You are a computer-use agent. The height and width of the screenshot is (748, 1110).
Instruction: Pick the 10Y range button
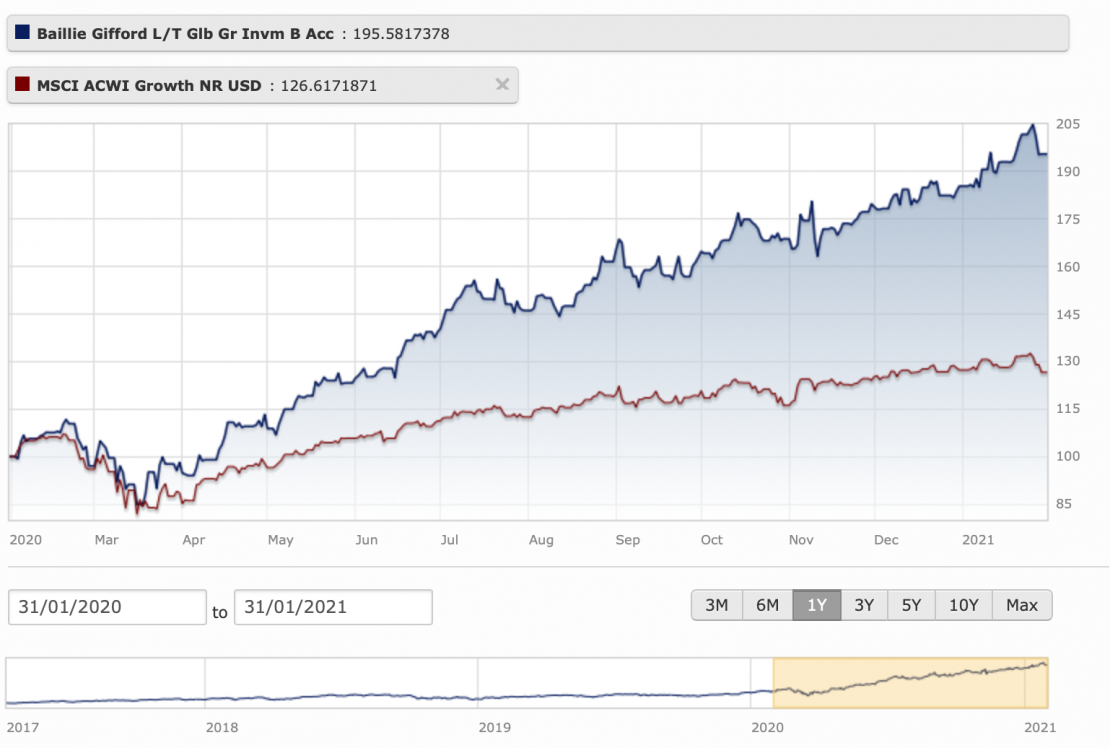pos(963,605)
